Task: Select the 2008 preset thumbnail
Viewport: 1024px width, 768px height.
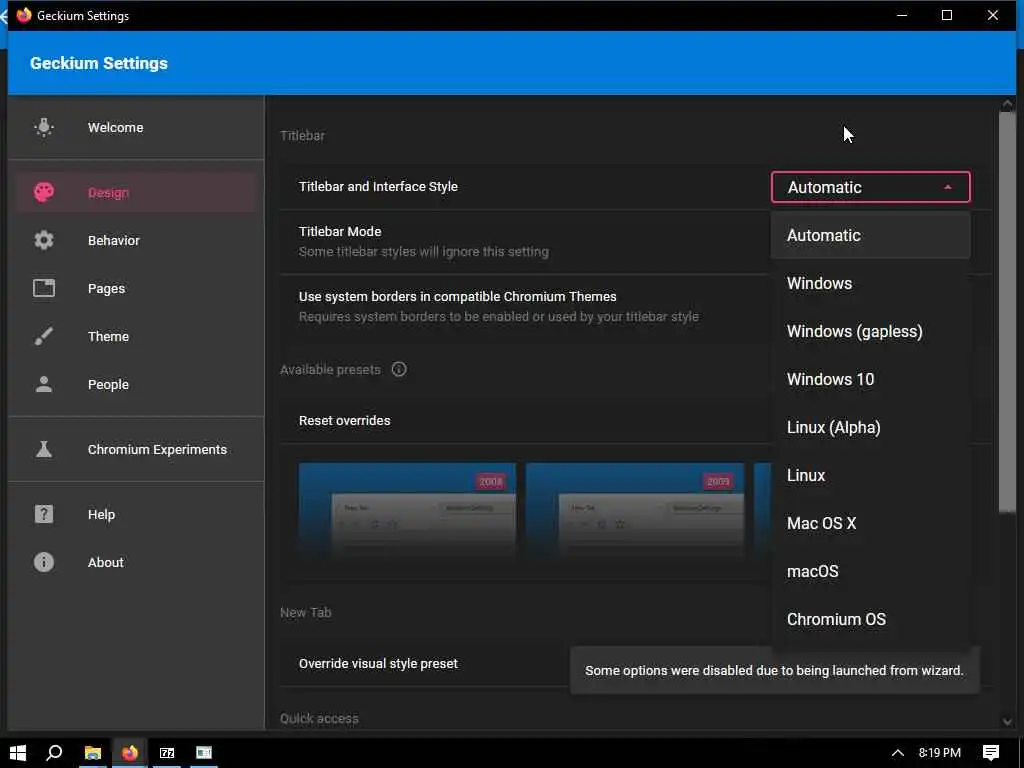Action: [407, 509]
